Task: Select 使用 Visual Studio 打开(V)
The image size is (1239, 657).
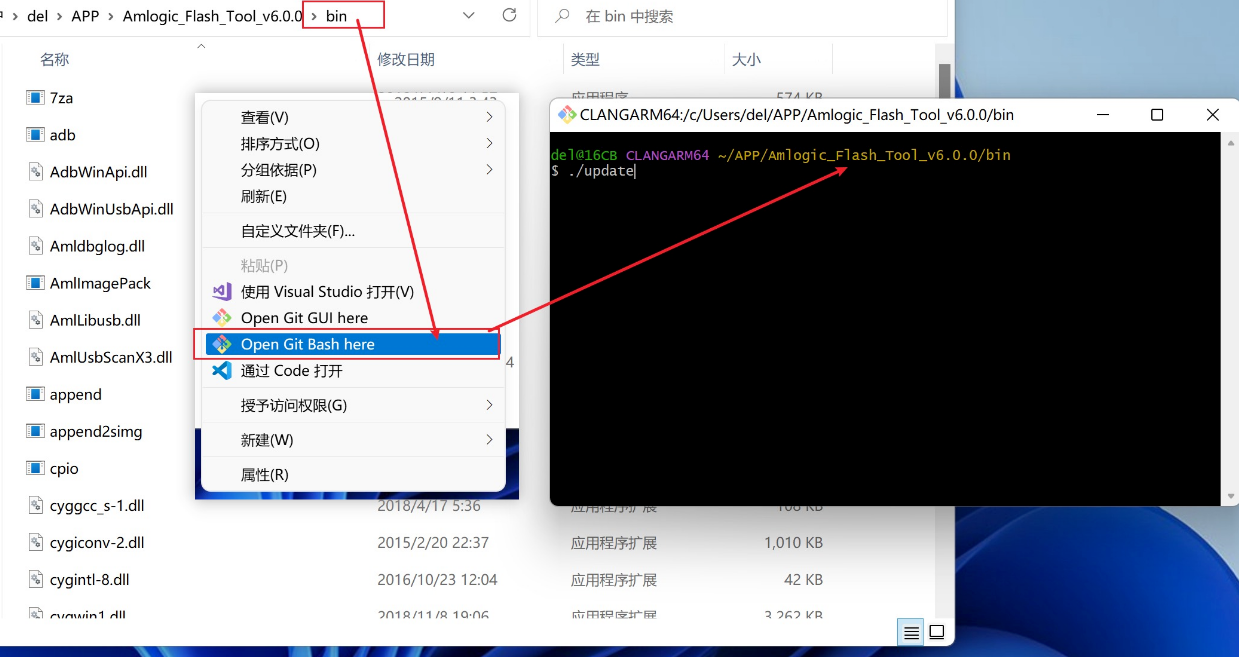Action: [352, 291]
